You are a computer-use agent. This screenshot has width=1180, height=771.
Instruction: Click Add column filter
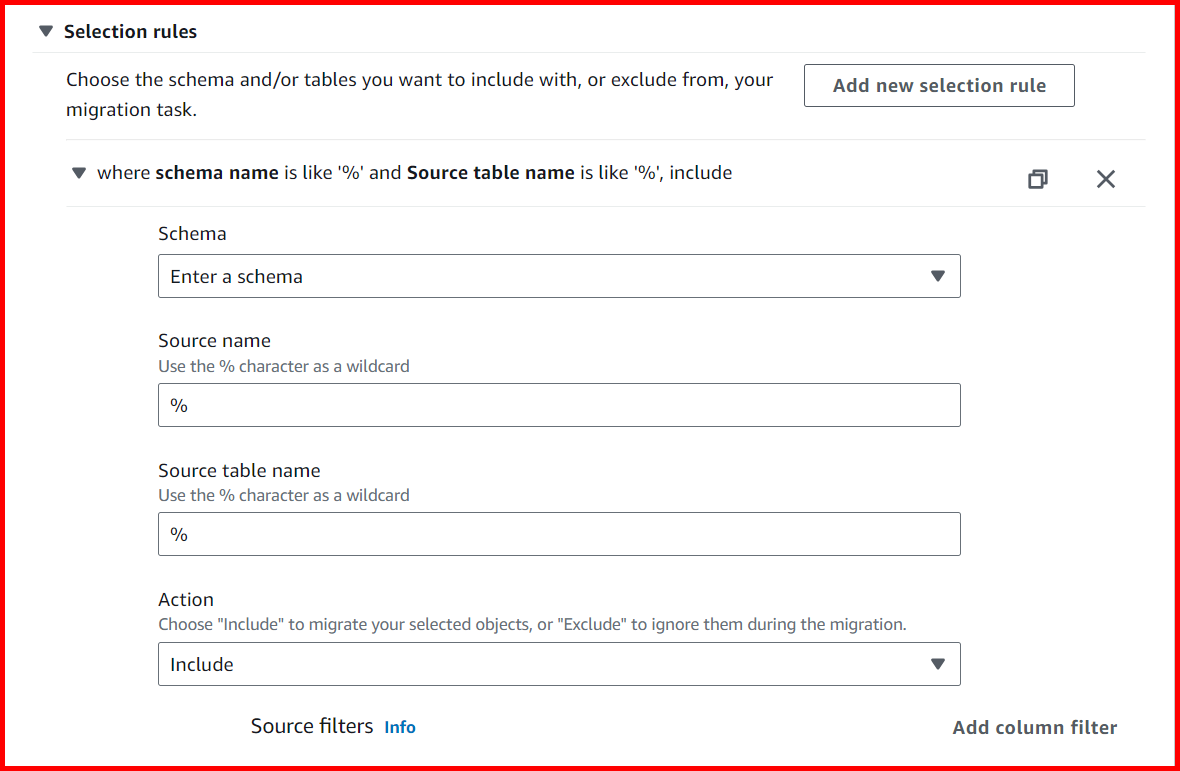click(1034, 727)
